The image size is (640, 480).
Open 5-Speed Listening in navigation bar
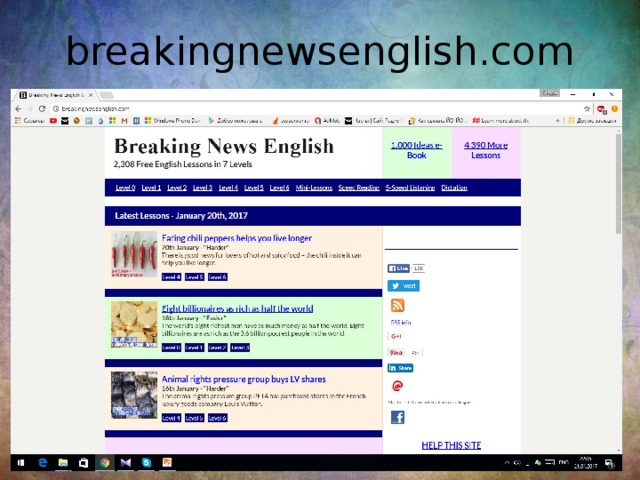410,188
